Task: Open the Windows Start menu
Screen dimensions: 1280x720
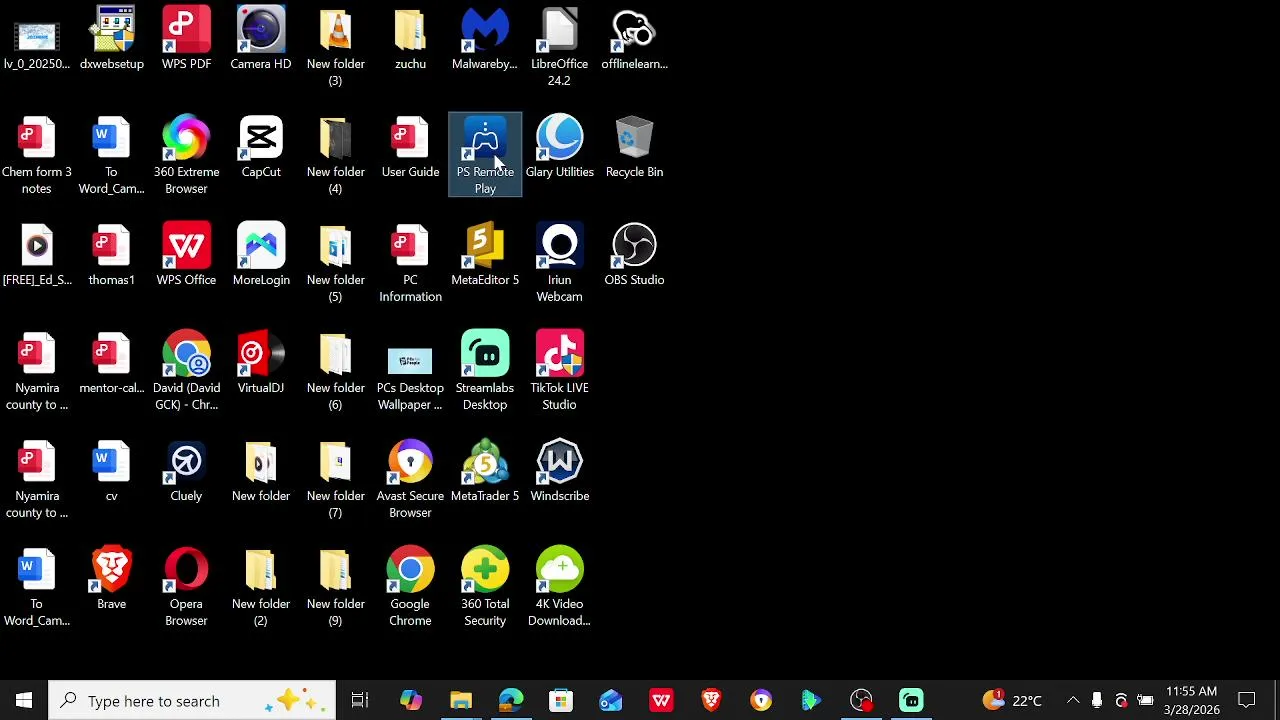Action: [x=24, y=700]
